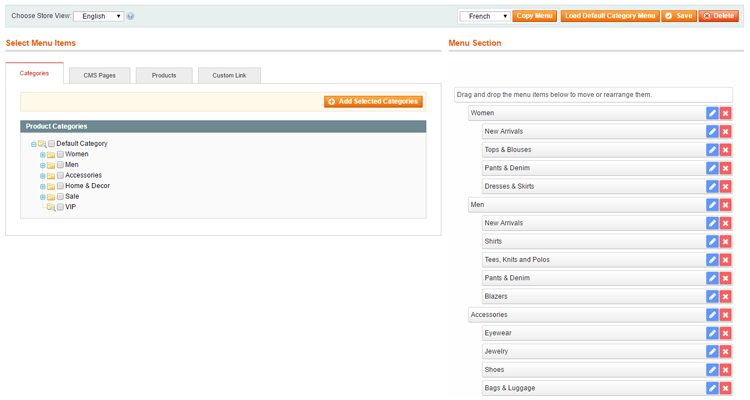
Task: Tick the VIP category checkbox
Action: [60, 207]
